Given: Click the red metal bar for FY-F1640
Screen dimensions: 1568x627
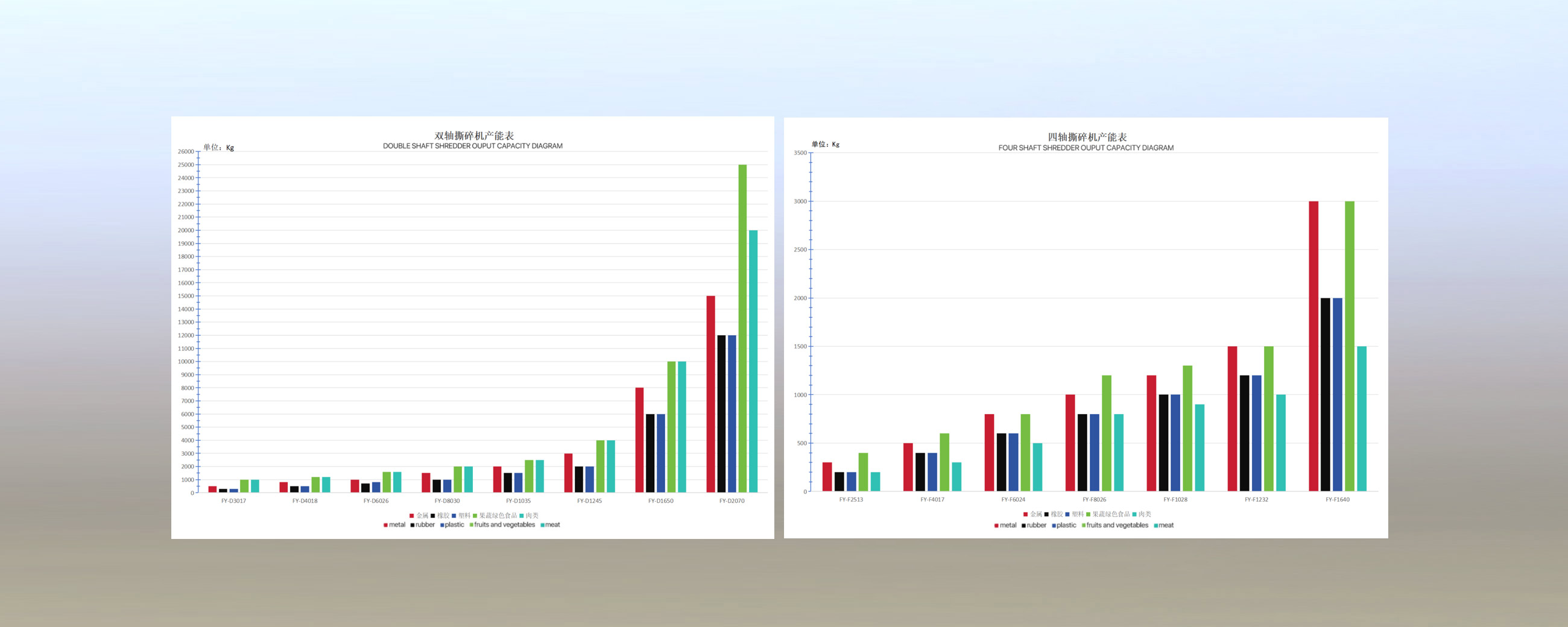Looking at the screenshot, I should pyautogui.click(x=1313, y=346).
